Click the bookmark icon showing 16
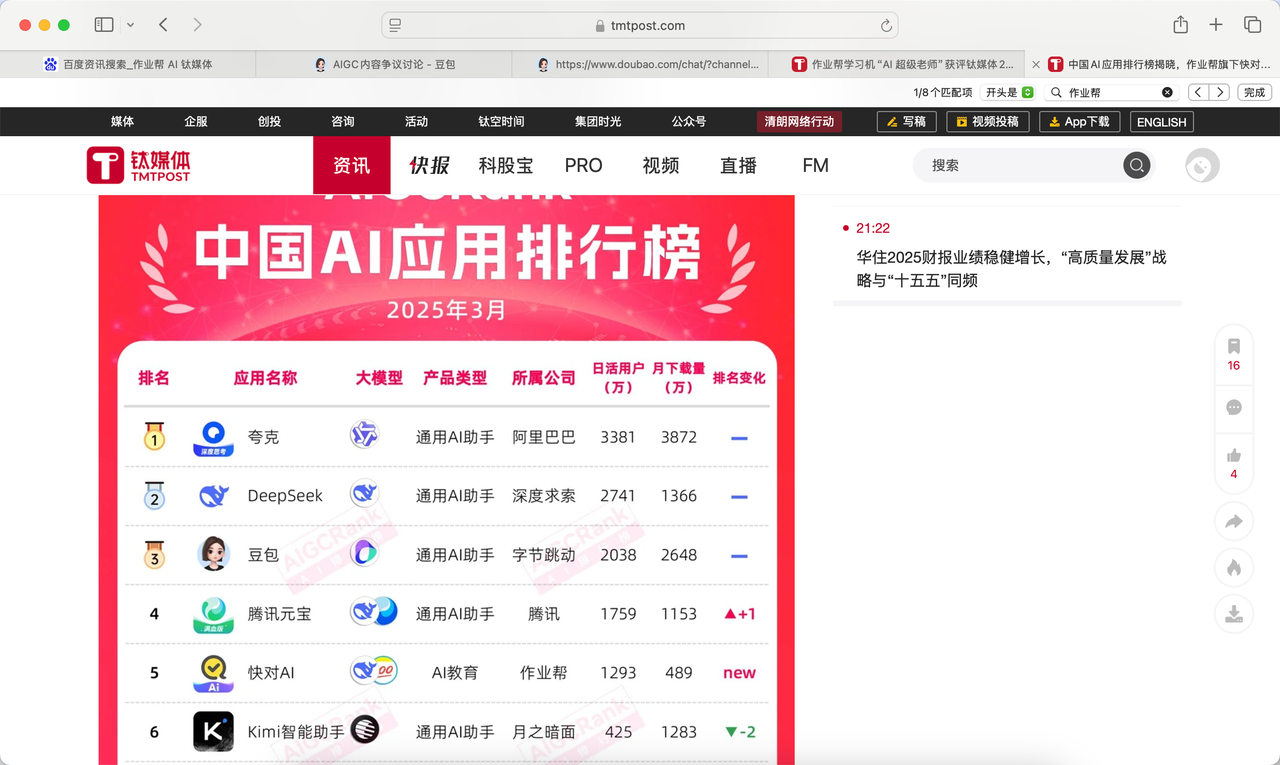 point(1234,346)
